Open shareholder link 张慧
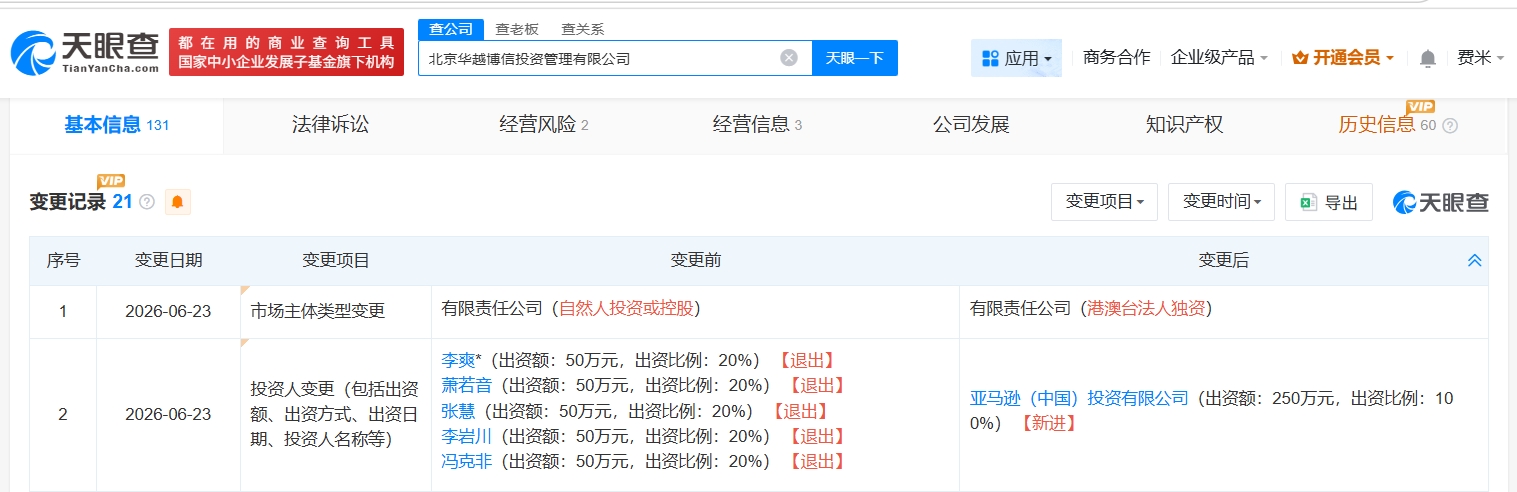 (458, 411)
